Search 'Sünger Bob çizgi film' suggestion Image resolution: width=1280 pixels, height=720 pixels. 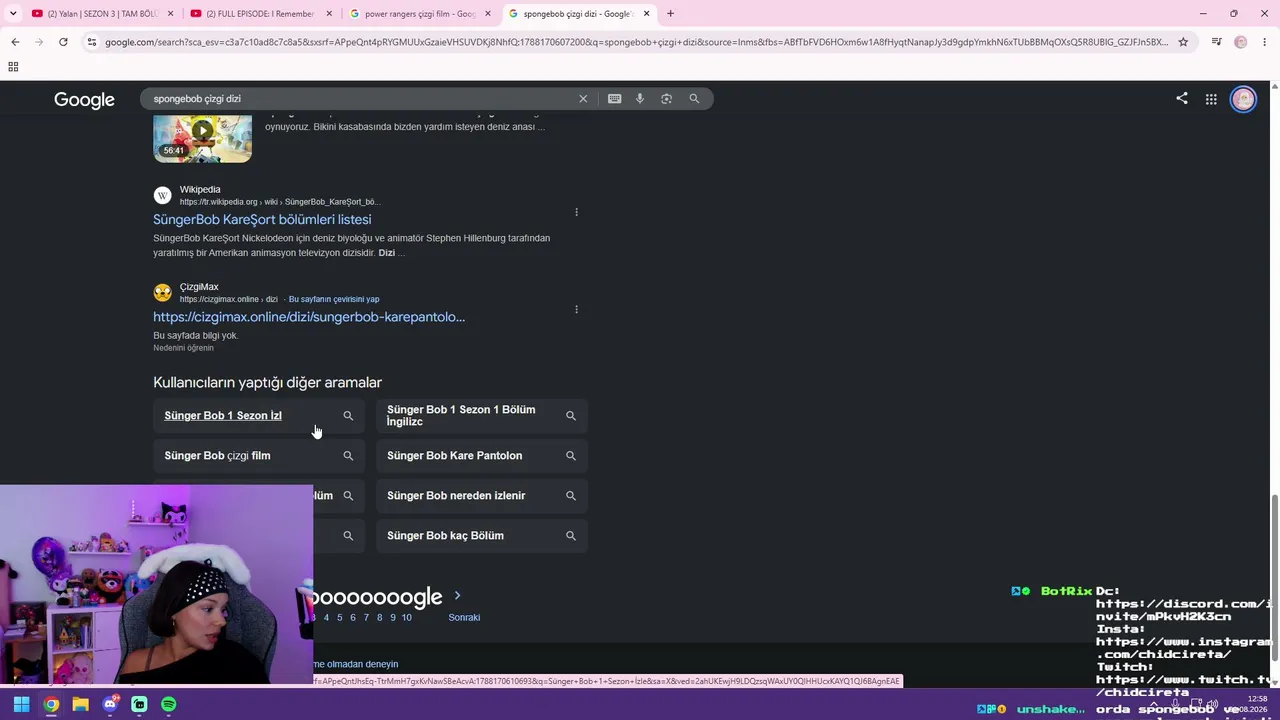259,456
